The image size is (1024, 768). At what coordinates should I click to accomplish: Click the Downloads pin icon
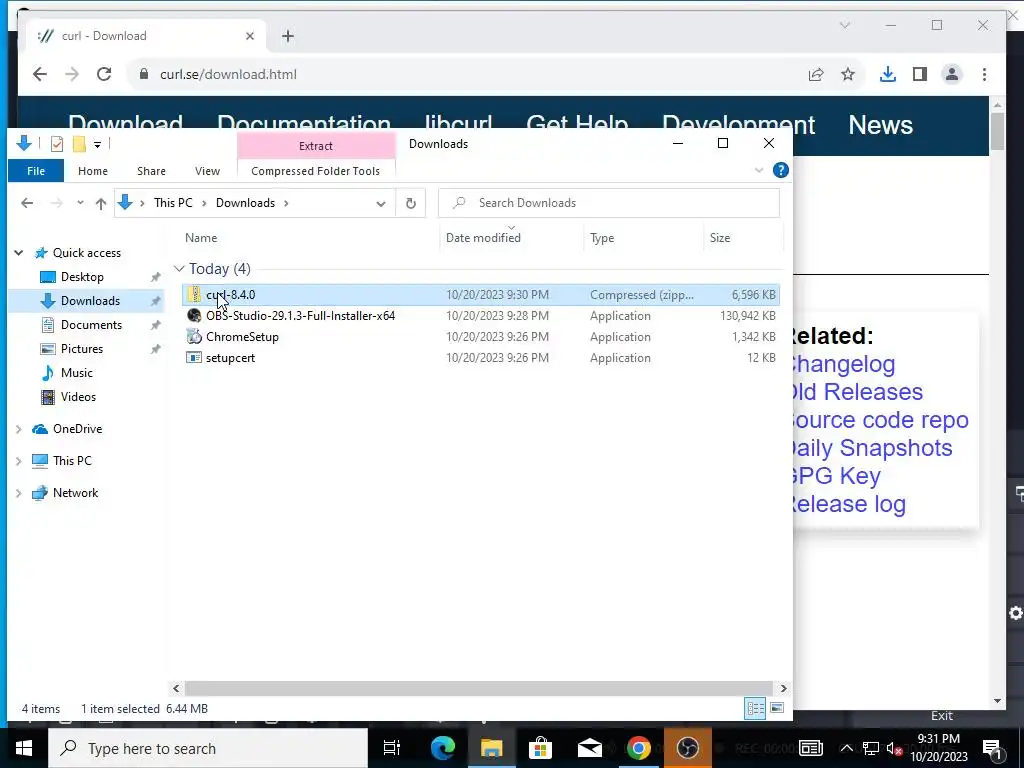(x=155, y=301)
